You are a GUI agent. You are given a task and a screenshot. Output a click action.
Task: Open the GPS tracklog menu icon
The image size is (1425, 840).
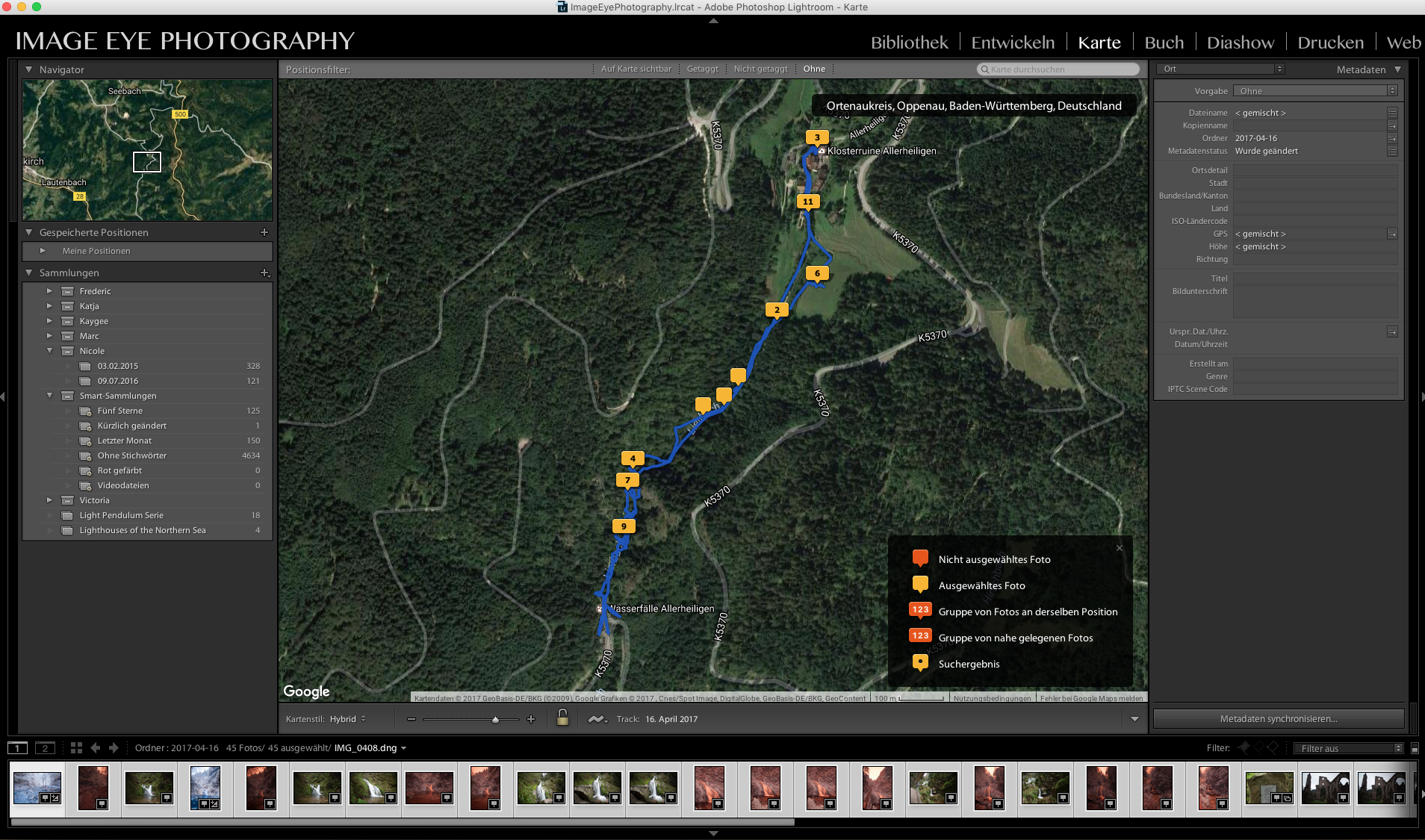pos(597,719)
